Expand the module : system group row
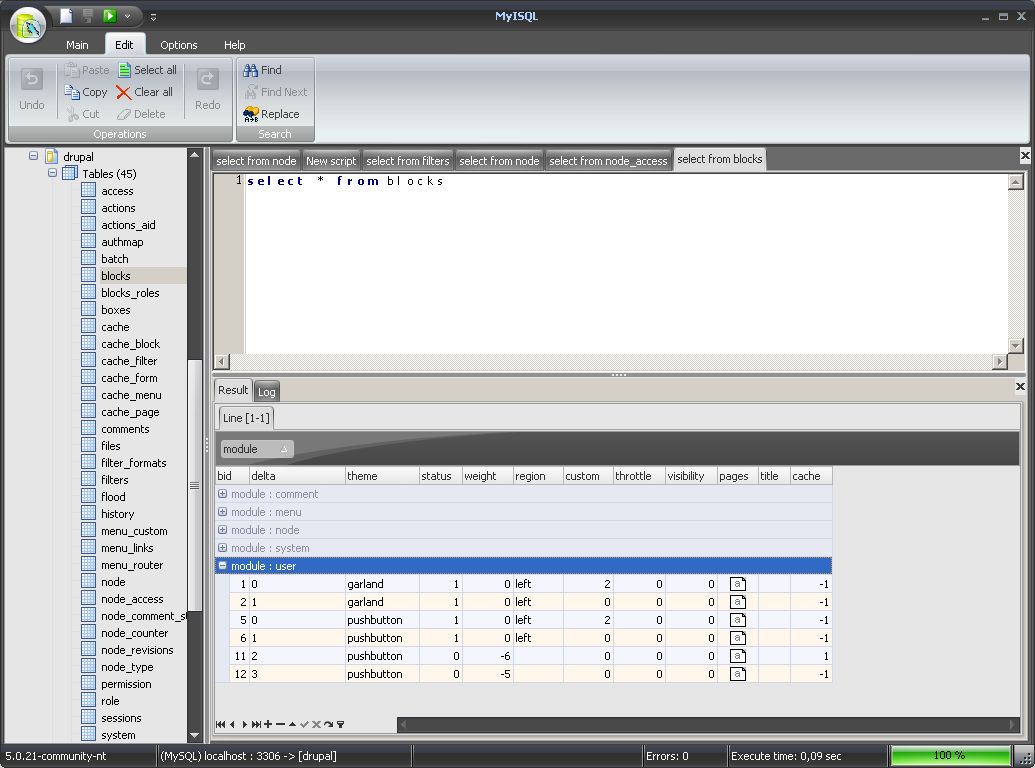 (x=222, y=548)
